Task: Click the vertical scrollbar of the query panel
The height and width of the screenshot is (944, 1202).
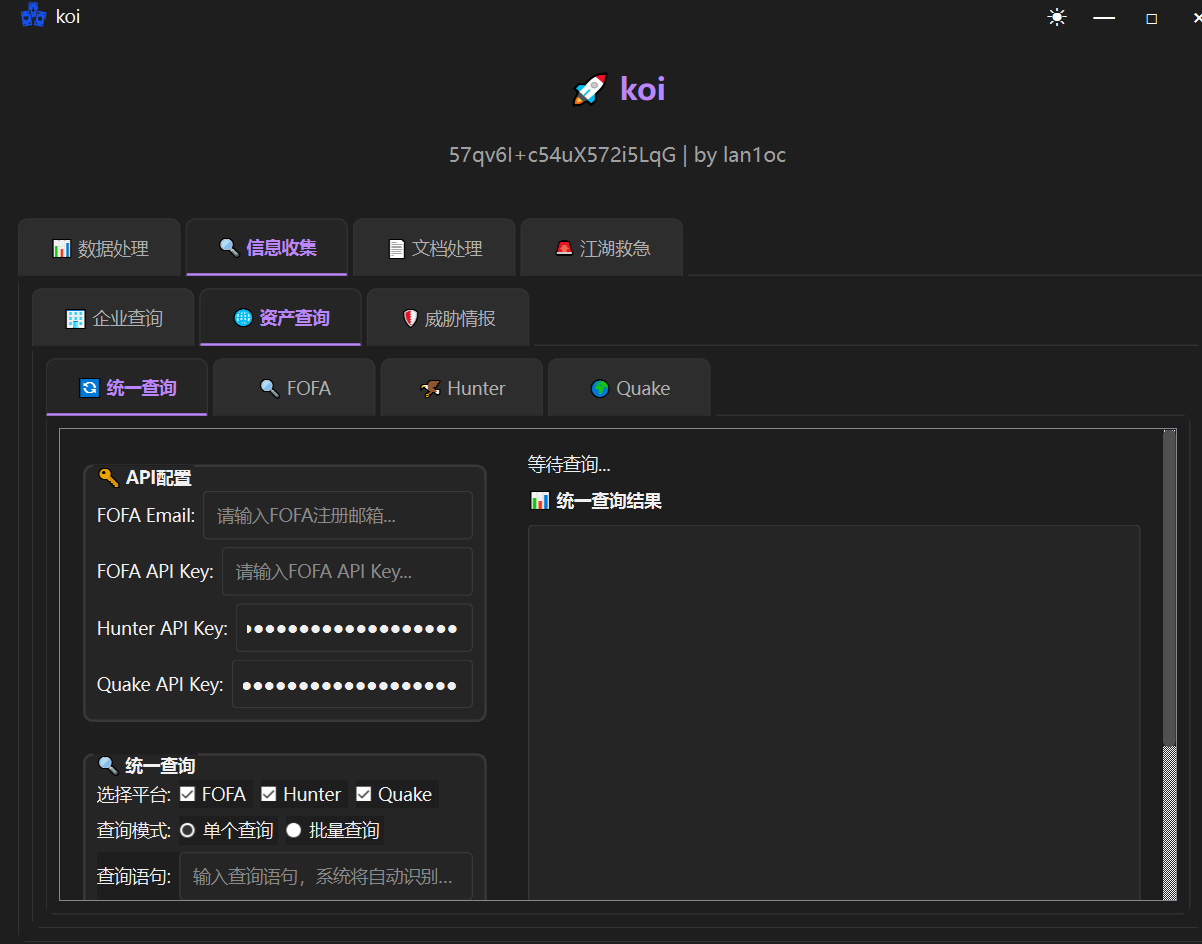Action: (x=1169, y=590)
